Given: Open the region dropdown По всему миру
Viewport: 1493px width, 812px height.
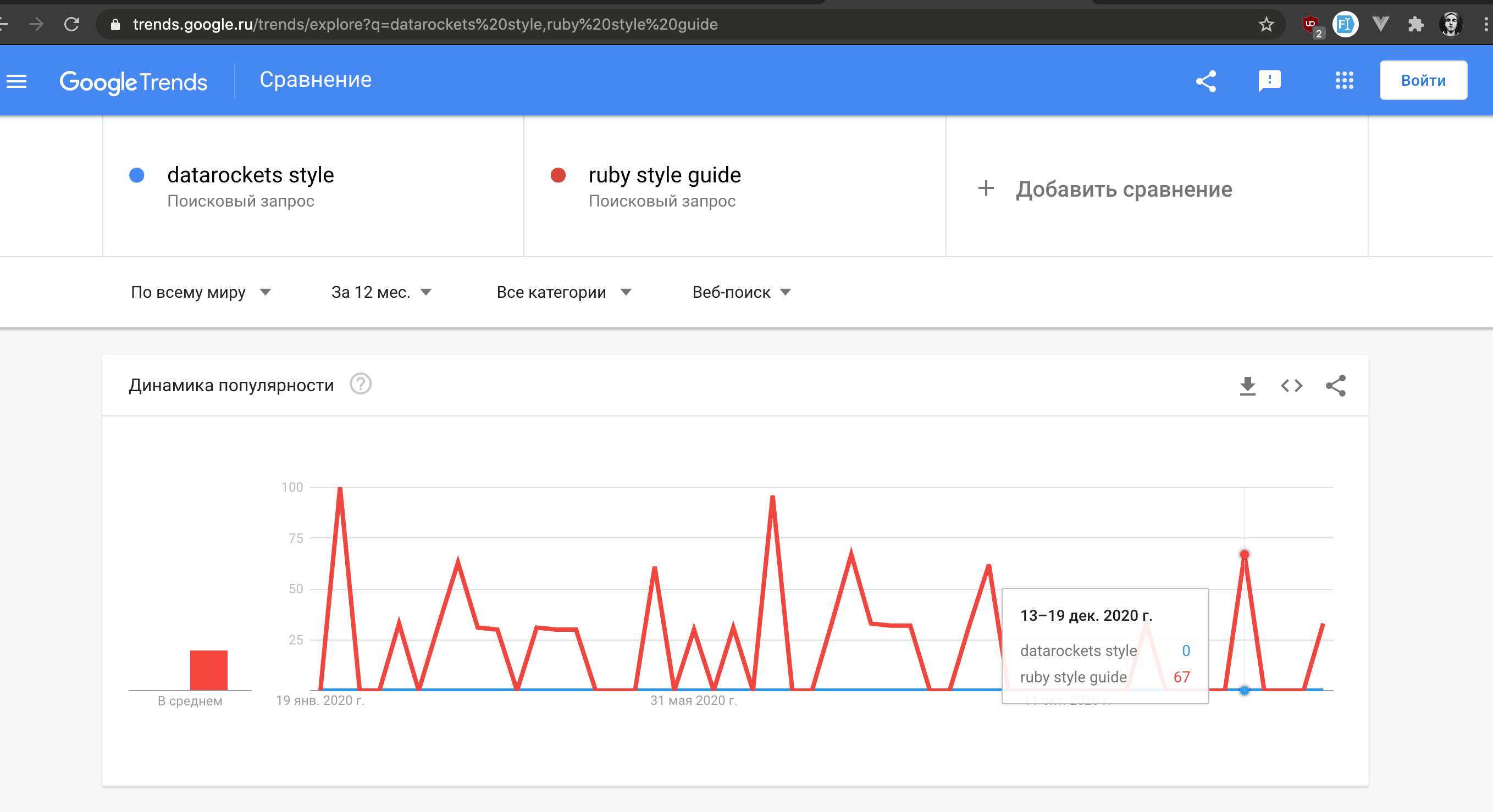Looking at the screenshot, I should click(x=200, y=292).
